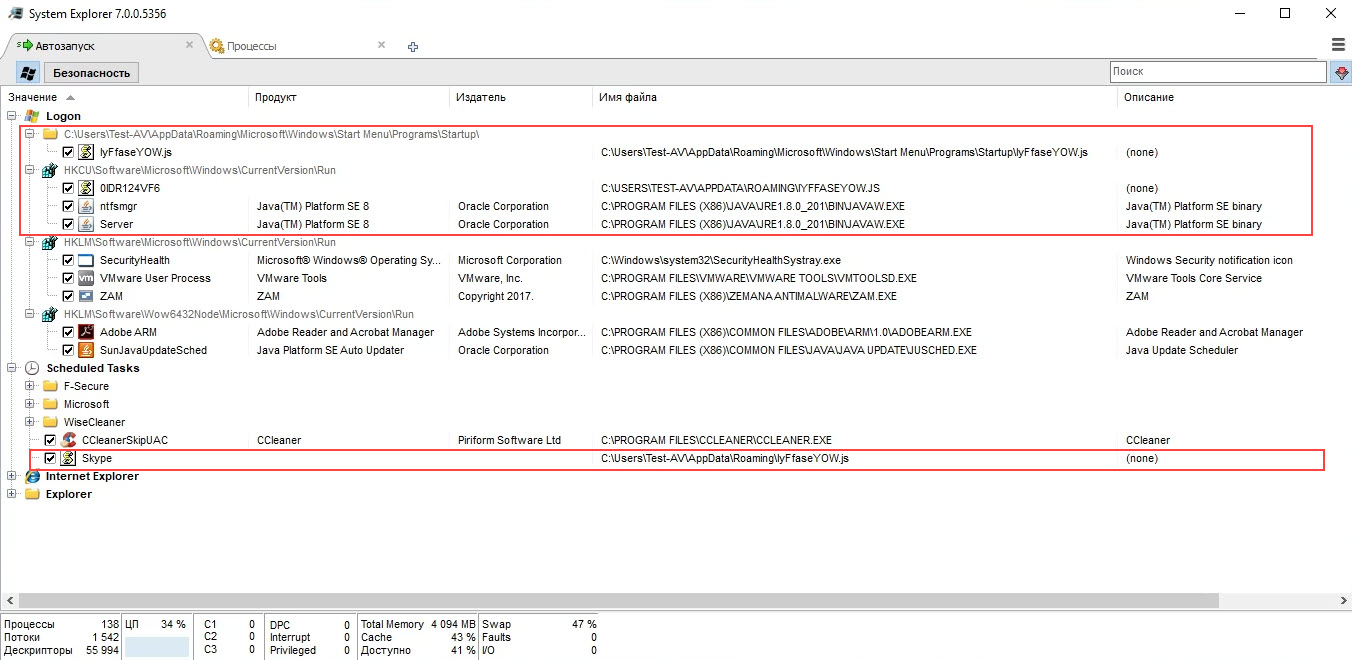
Task: Click the Windows flag toolbar icon
Action: (x=28, y=72)
